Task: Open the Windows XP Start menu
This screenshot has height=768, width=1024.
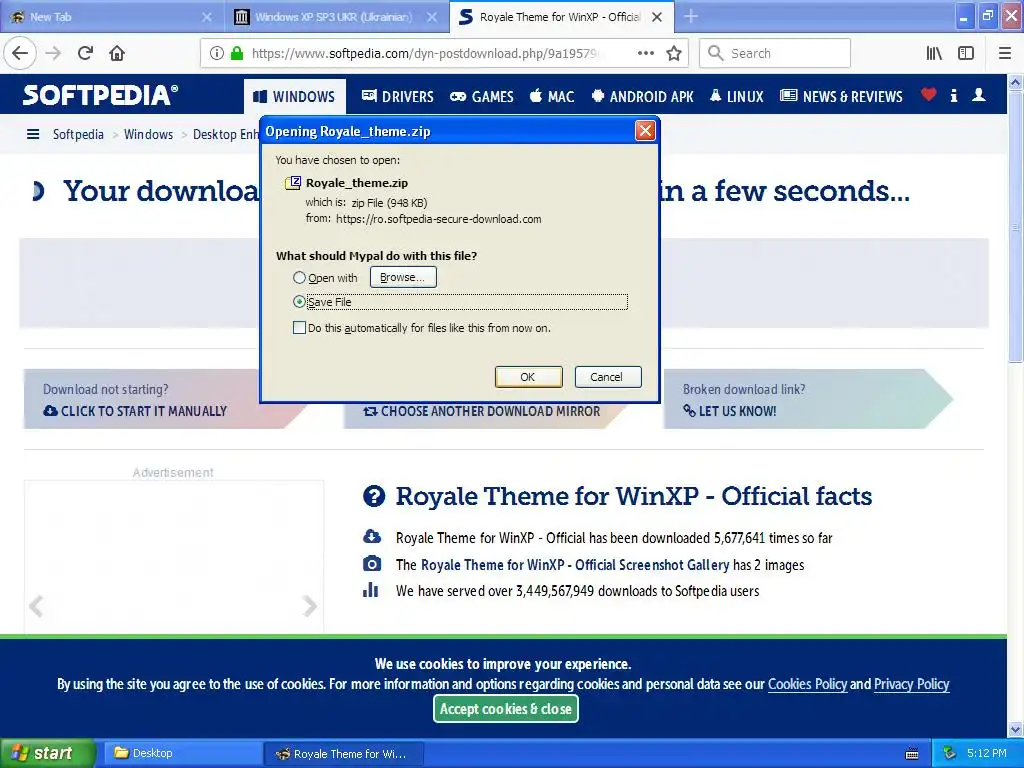Action: [x=47, y=754]
